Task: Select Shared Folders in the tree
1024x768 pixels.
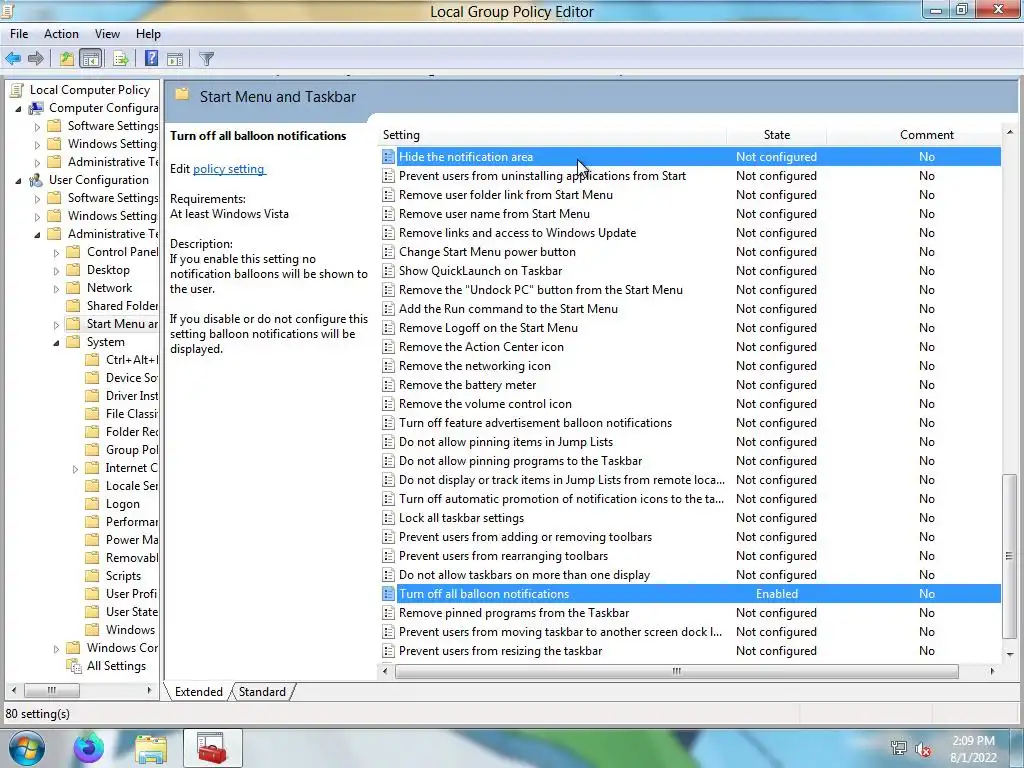Action: pos(122,306)
